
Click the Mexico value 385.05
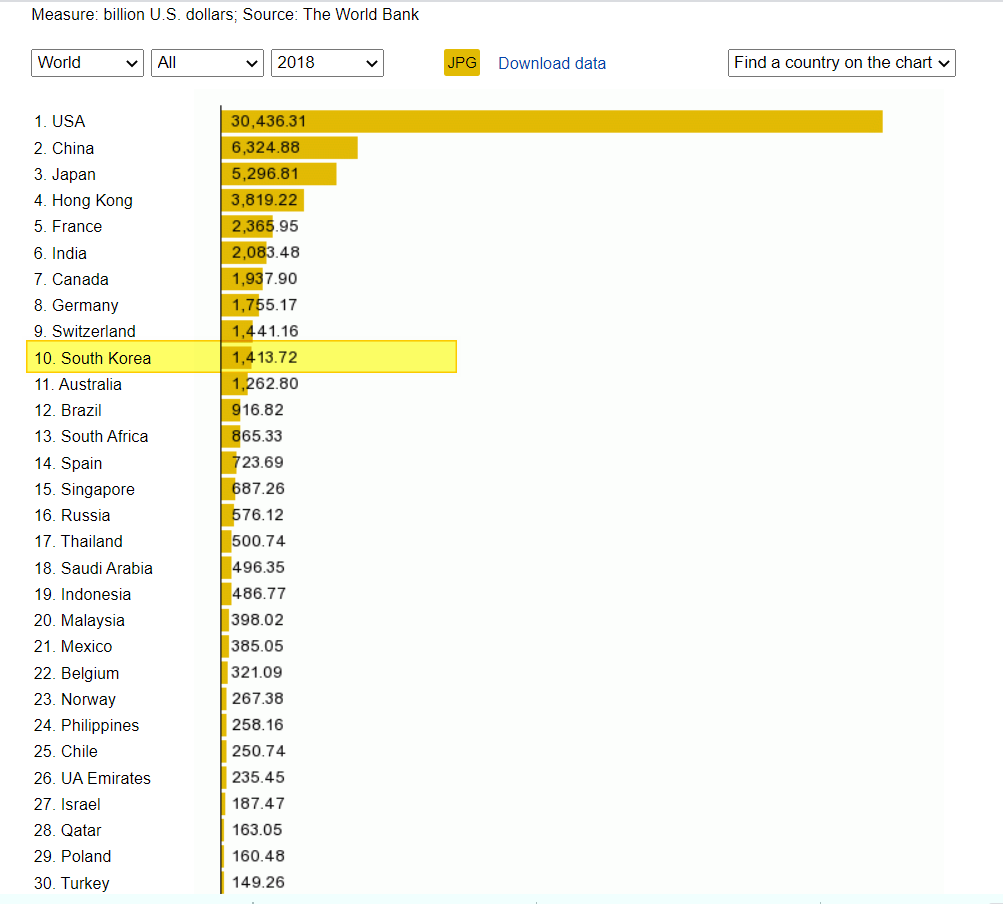(x=258, y=646)
